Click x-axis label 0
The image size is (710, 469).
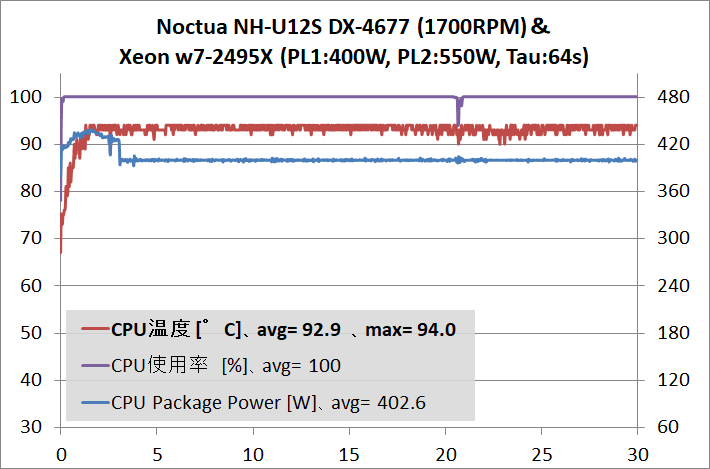click(x=61, y=455)
